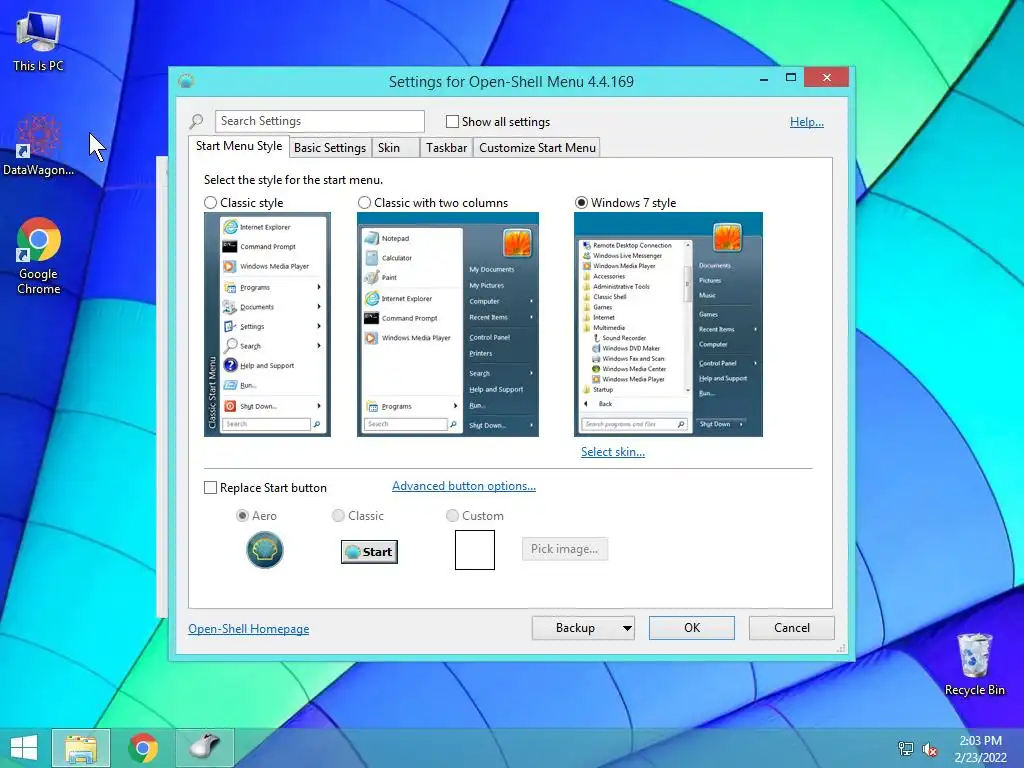Open the Skin tab
Viewport: 1024px width, 768px height.
point(395,148)
